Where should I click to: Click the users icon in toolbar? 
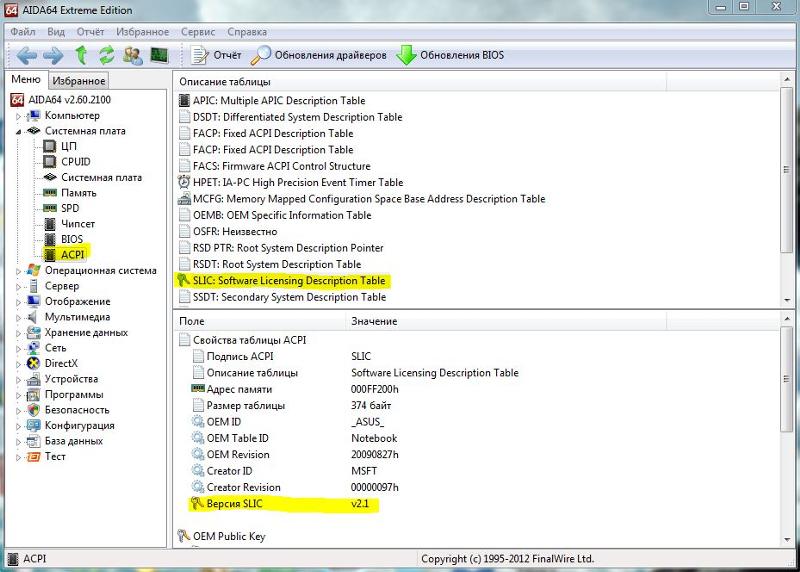coord(133,55)
